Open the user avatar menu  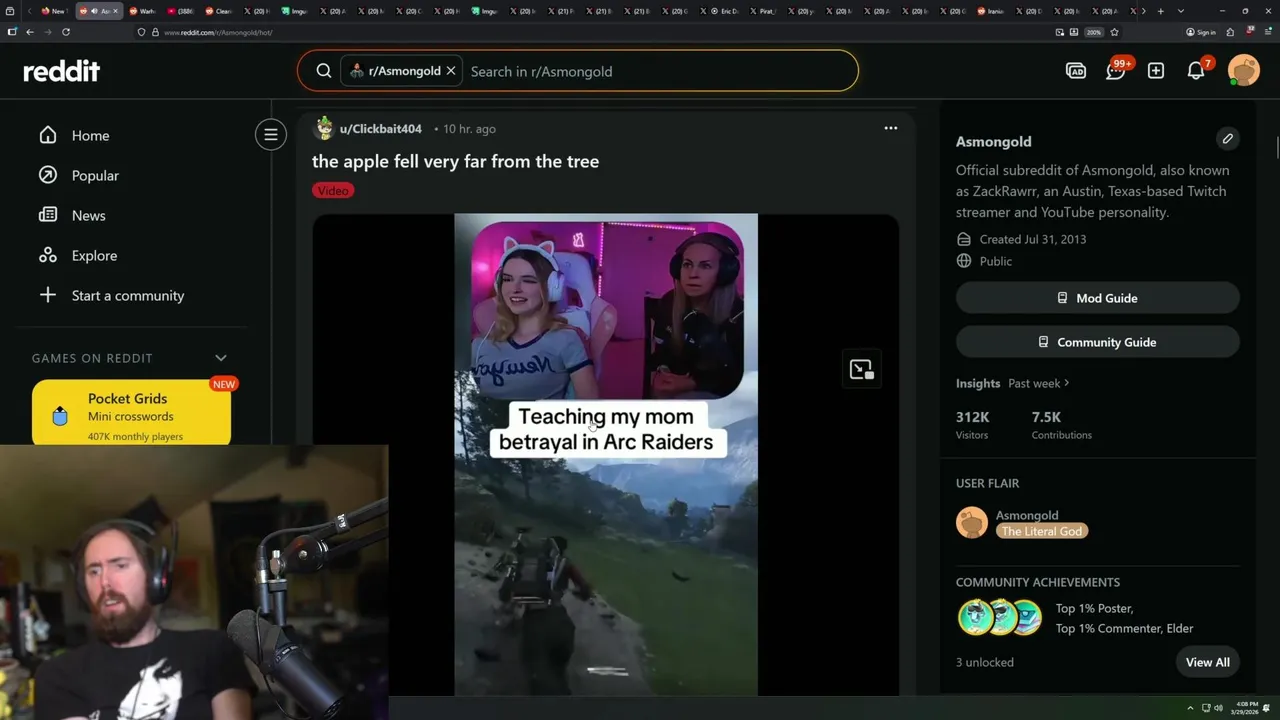(x=1244, y=71)
